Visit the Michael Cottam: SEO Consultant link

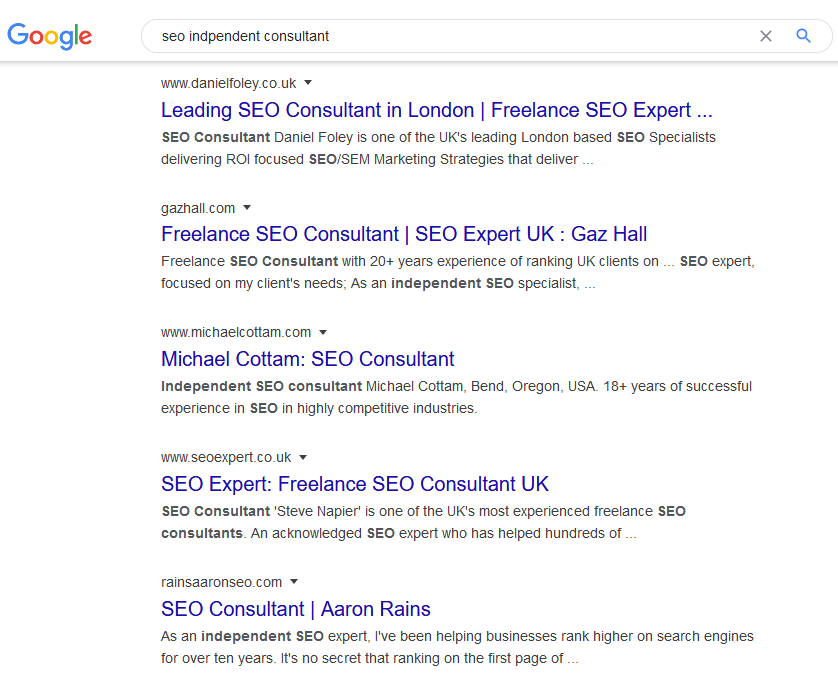click(x=307, y=359)
